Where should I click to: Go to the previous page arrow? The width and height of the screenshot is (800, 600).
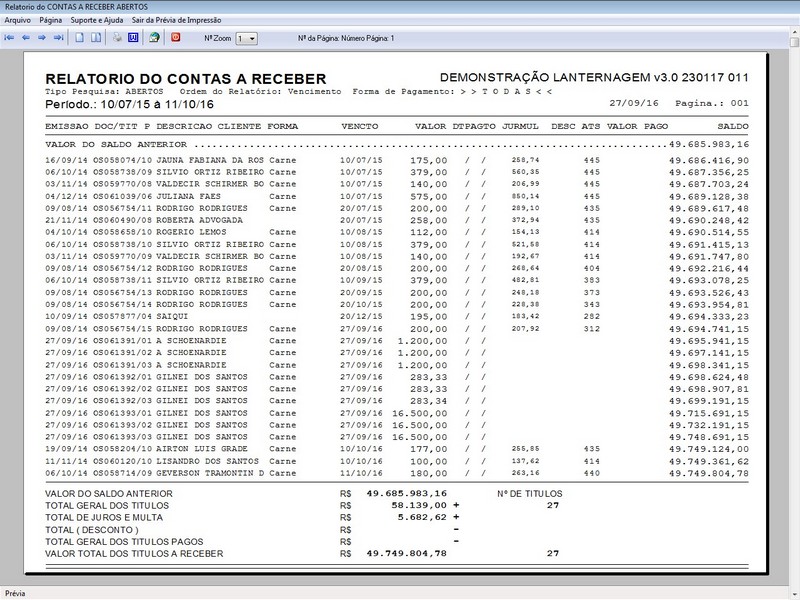tap(26, 38)
